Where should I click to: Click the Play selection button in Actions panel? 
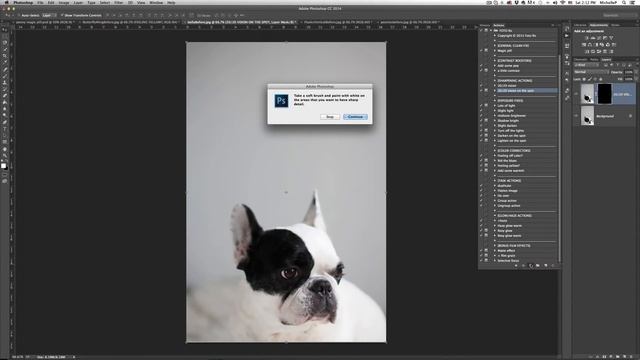coord(531,266)
